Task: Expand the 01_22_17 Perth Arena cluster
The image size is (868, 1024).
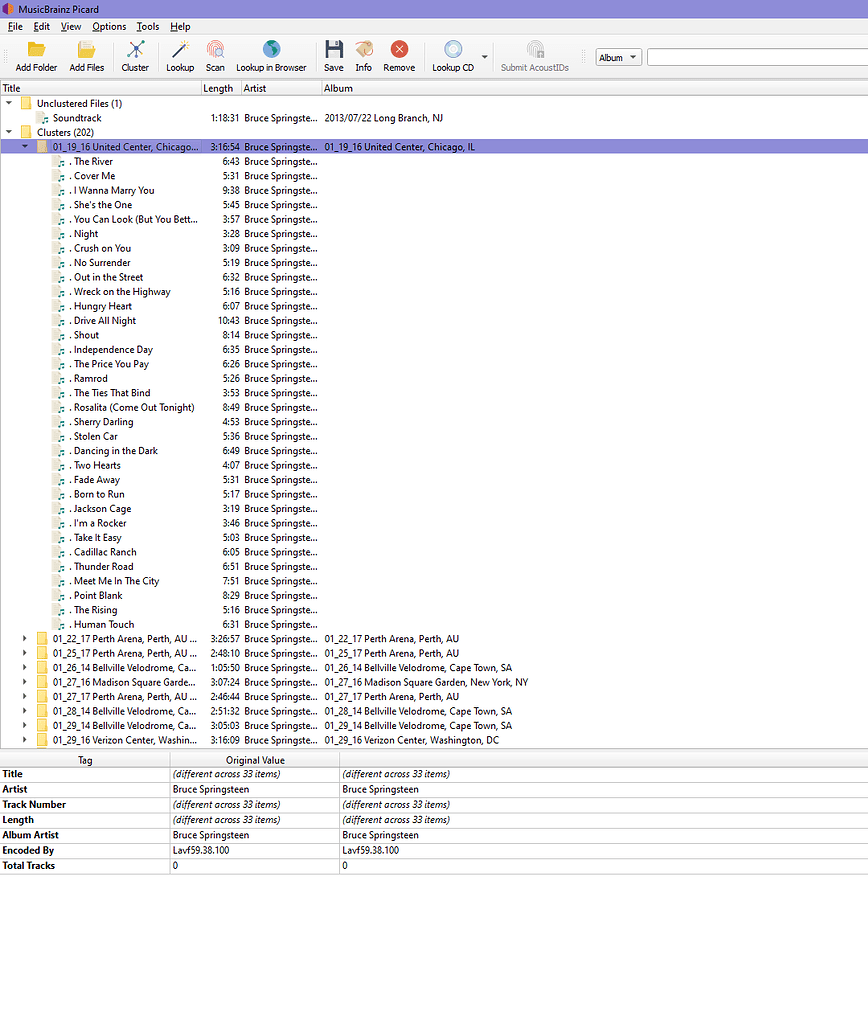Action: pyautogui.click(x=23, y=638)
